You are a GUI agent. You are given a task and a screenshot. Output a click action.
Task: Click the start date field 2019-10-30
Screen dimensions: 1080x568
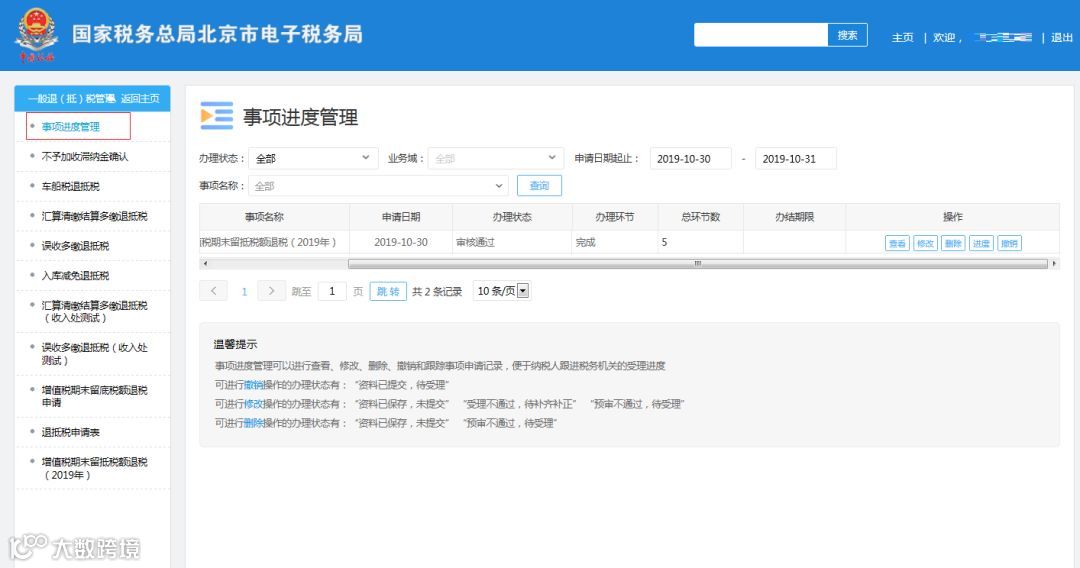tap(691, 158)
